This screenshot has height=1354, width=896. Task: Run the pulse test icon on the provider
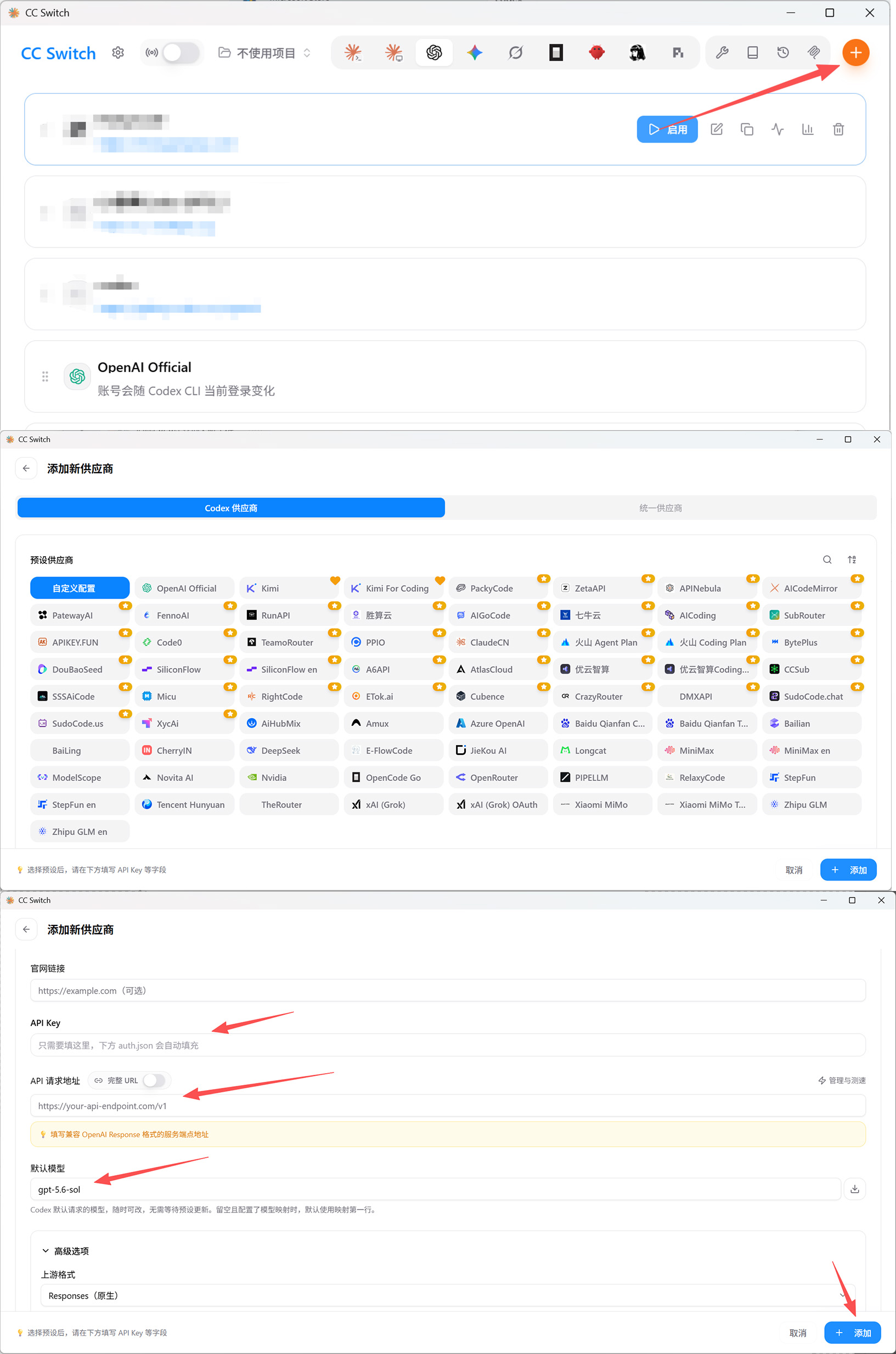tap(777, 129)
